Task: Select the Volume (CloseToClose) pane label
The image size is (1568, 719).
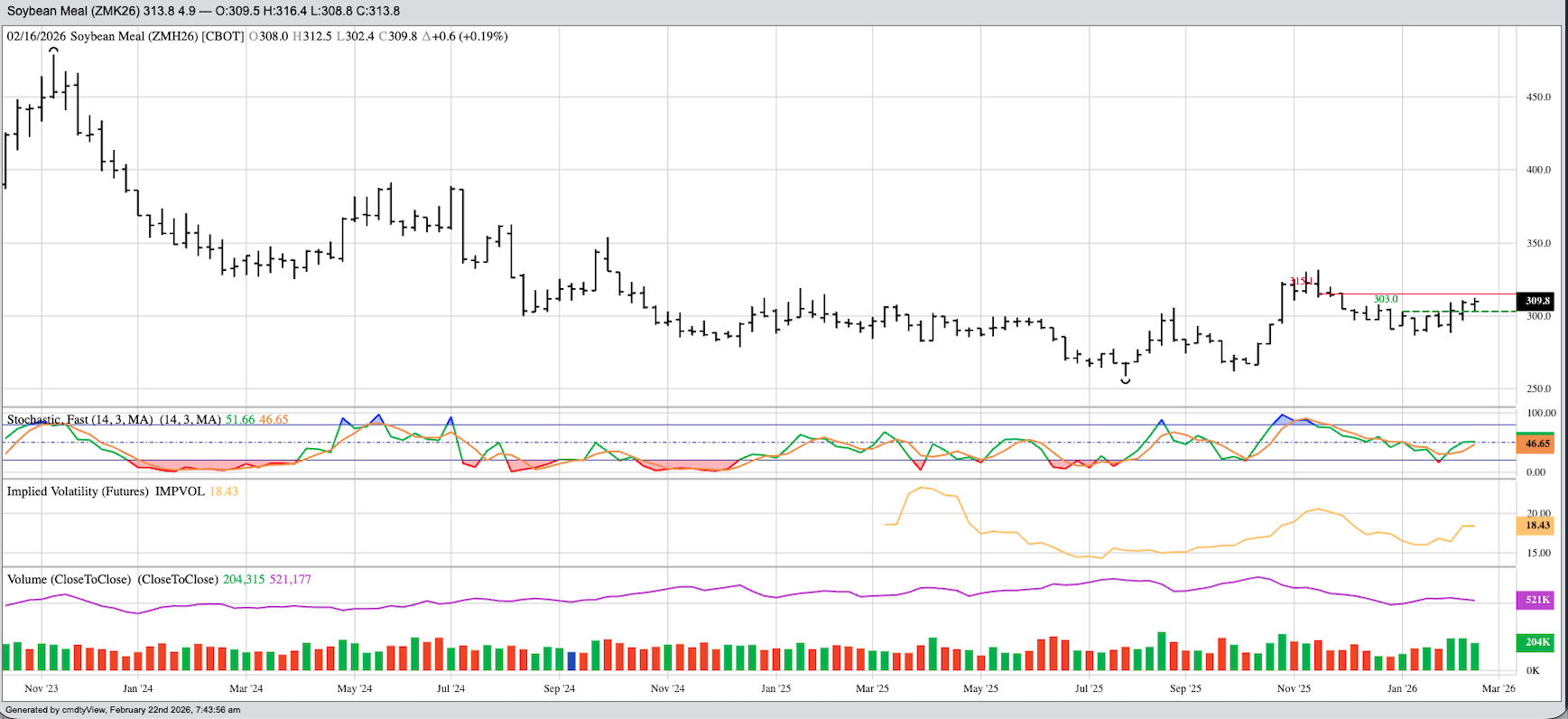Action: [69, 579]
